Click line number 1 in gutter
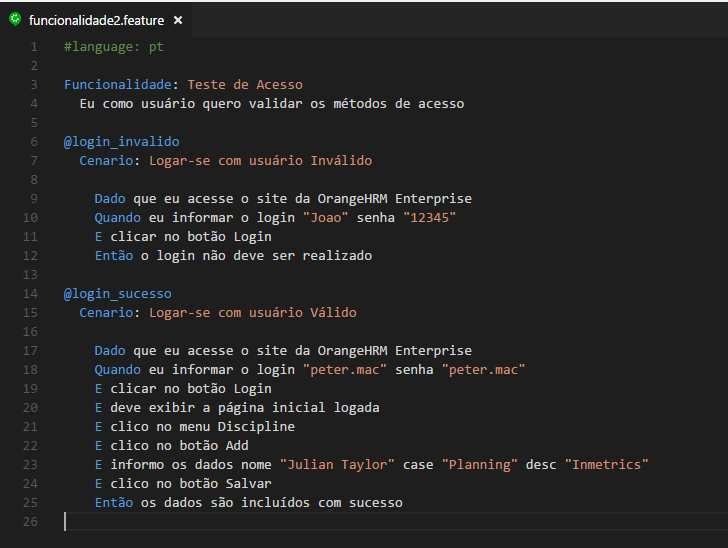The height and width of the screenshot is (548, 728). click(34, 47)
